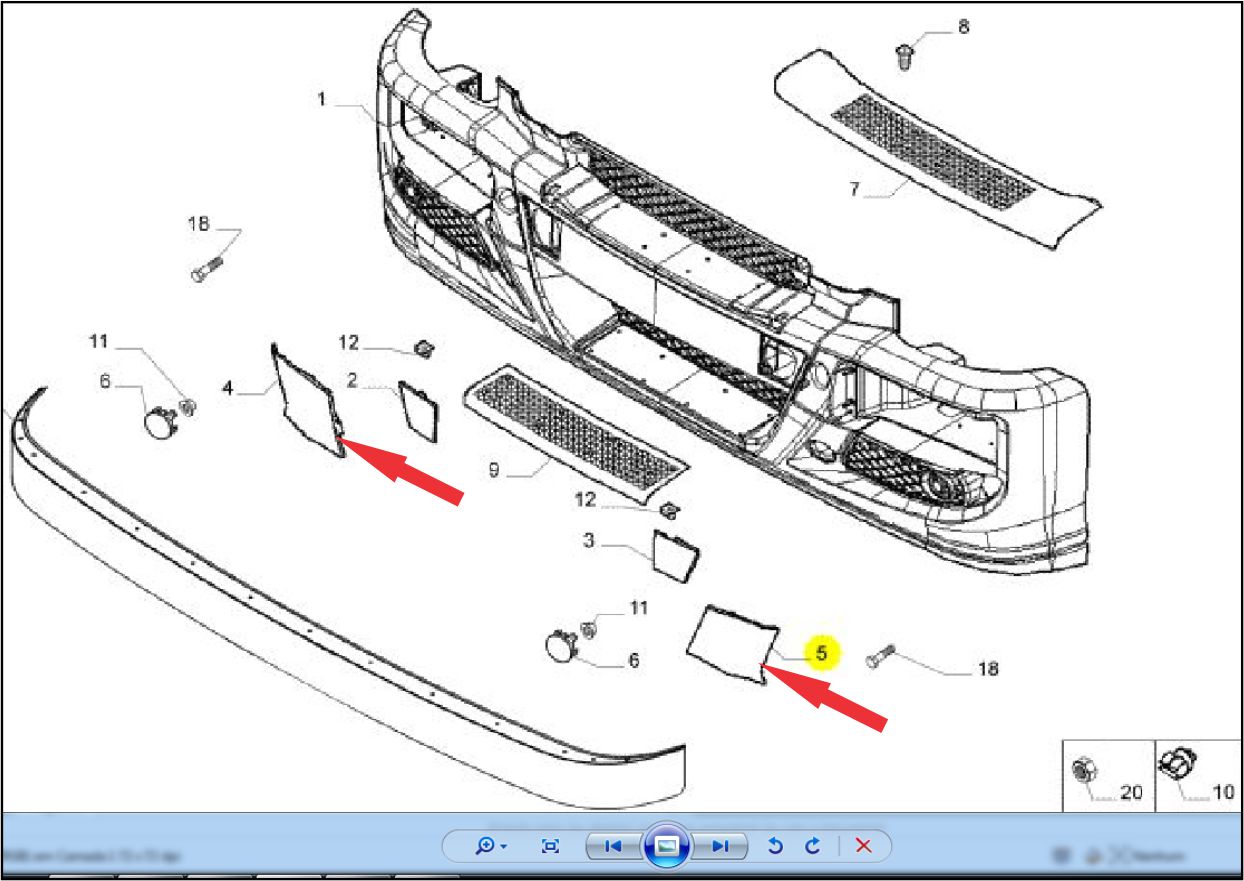Click the number 9 grille label

(x=494, y=469)
